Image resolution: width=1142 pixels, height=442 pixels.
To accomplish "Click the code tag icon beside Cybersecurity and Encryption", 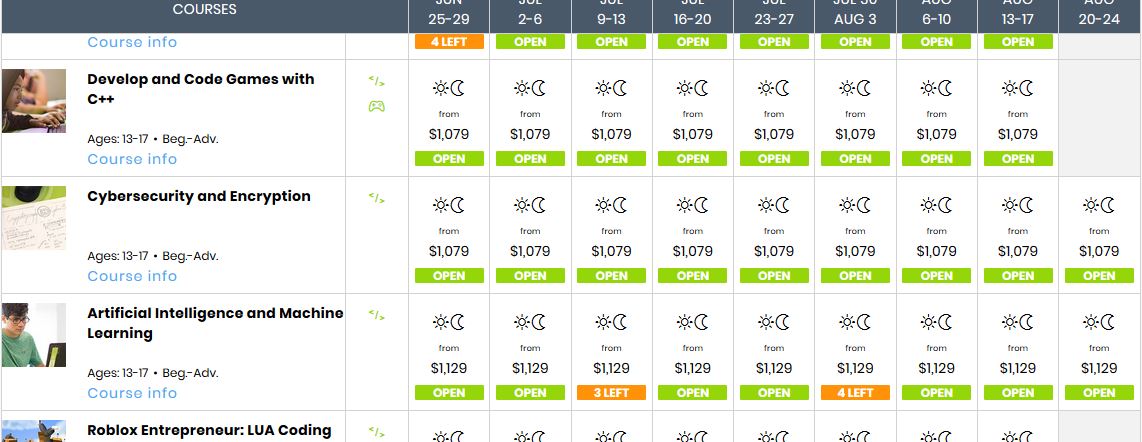I will [x=376, y=198].
